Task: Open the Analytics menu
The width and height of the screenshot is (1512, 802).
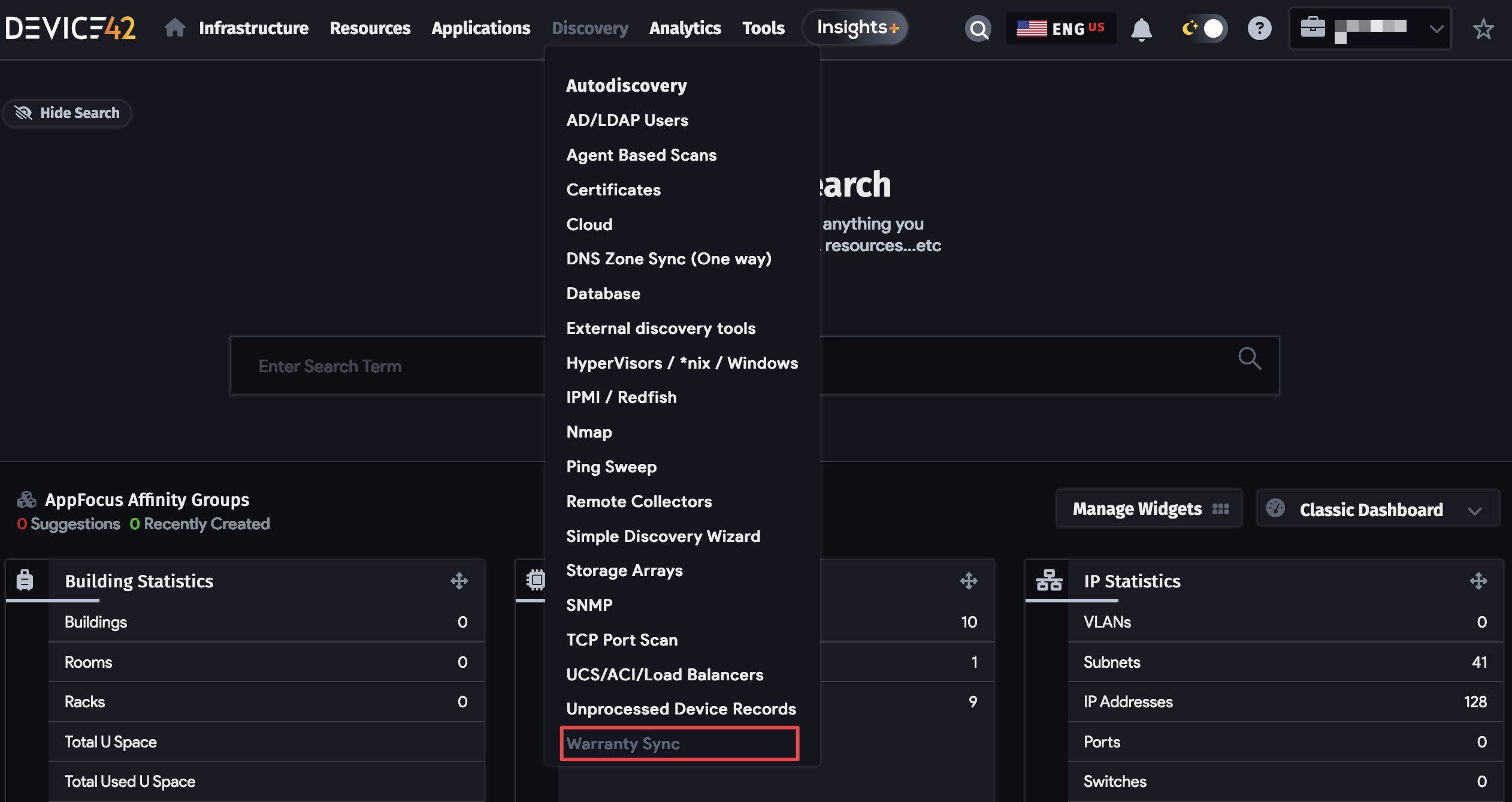Action: pyautogui.click(x=685, y=28)
